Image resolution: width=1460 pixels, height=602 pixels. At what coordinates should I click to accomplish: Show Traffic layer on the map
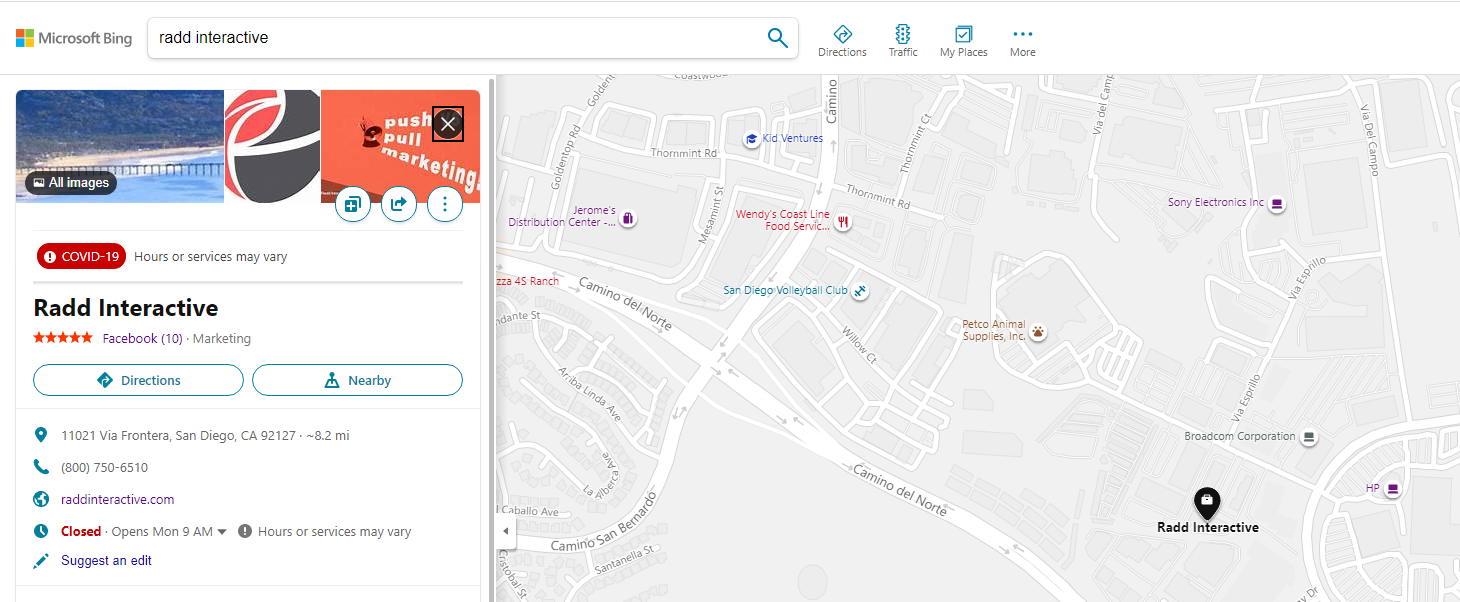pos(903,41)
